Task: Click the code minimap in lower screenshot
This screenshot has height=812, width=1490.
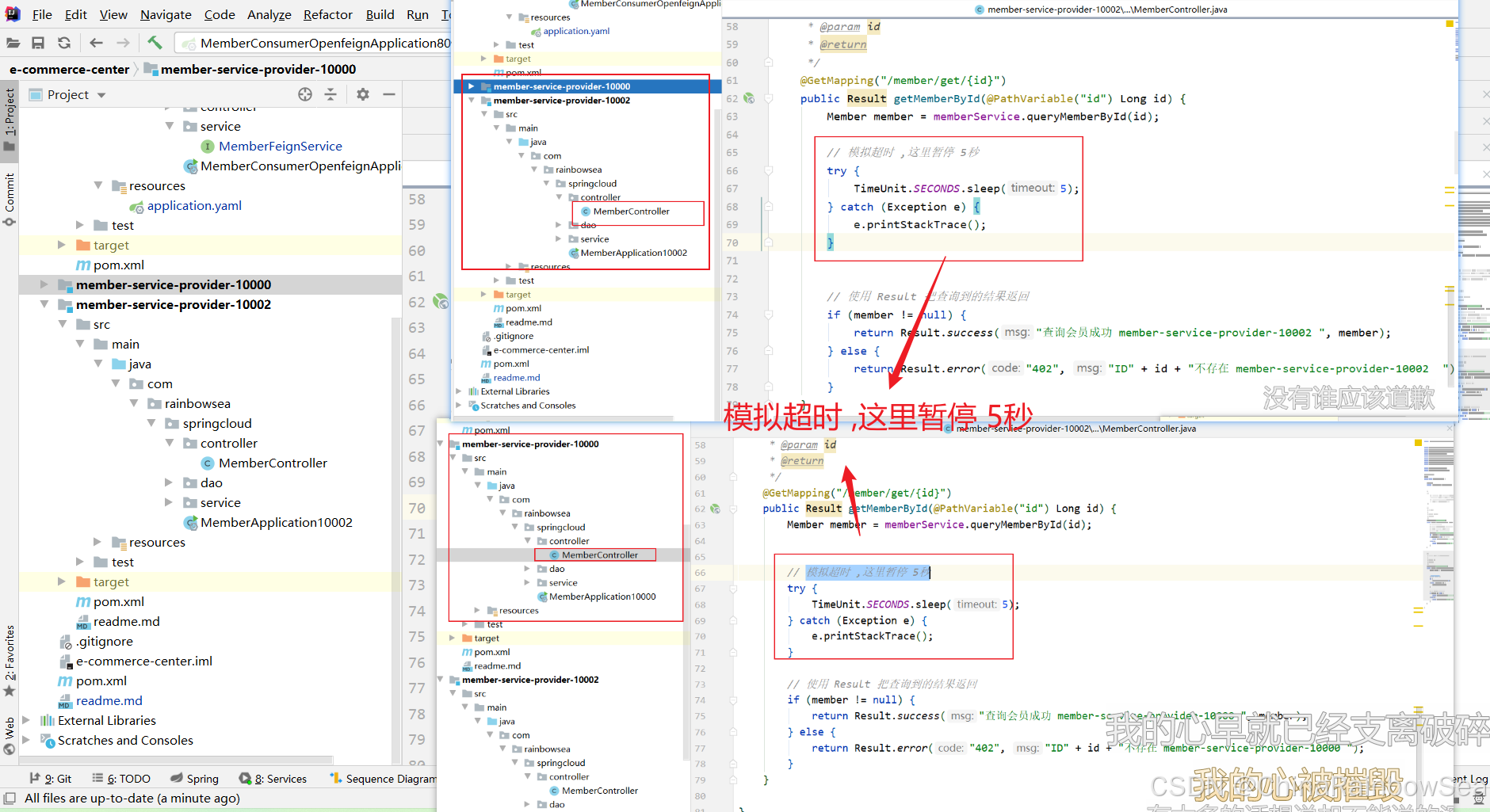Action: [x=1438, y=523]
